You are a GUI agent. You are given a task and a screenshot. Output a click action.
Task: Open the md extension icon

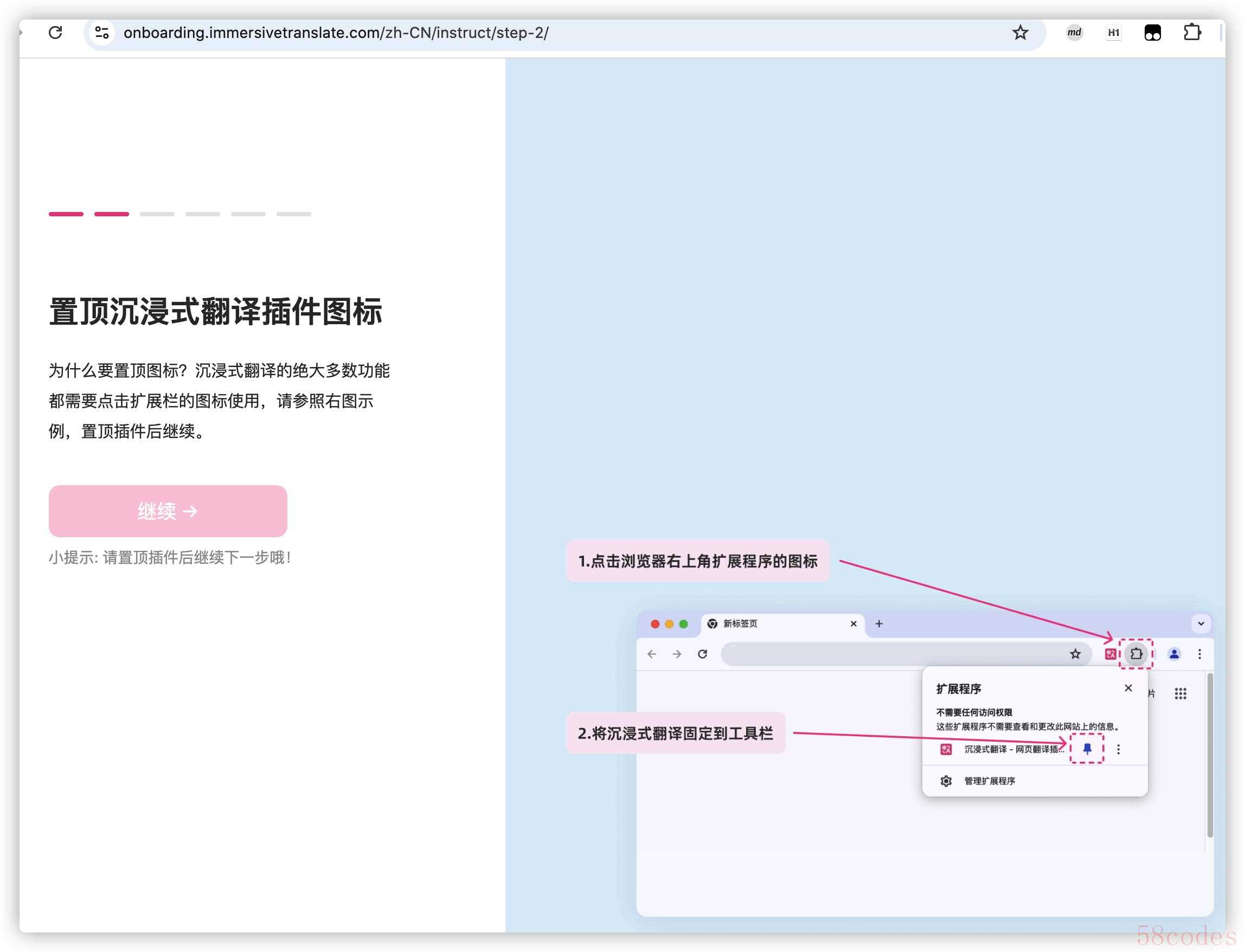point(1074,33)
